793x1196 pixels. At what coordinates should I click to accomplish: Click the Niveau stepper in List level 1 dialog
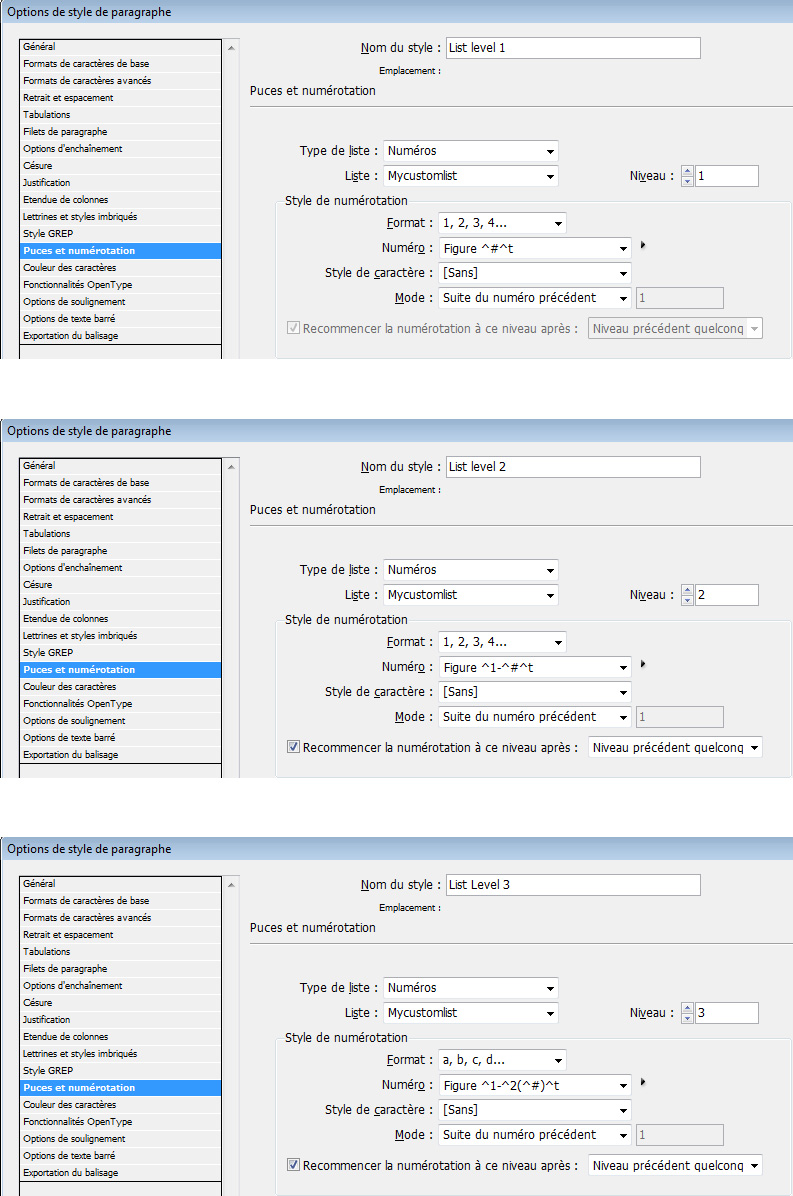(687, 176)
